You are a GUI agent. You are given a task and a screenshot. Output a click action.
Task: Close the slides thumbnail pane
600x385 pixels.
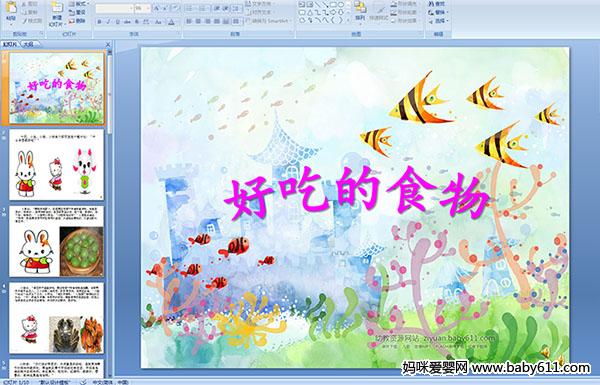(x=108, y=44)
